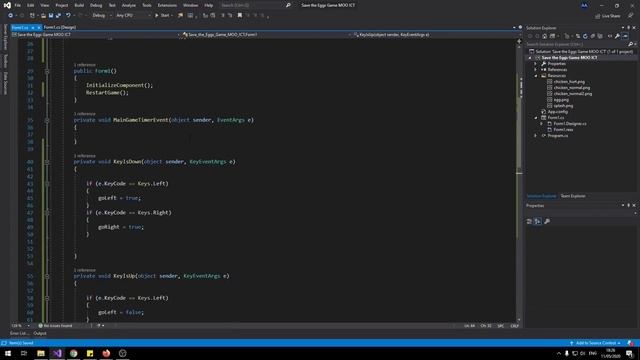Expand the References node

coord(536,70)
